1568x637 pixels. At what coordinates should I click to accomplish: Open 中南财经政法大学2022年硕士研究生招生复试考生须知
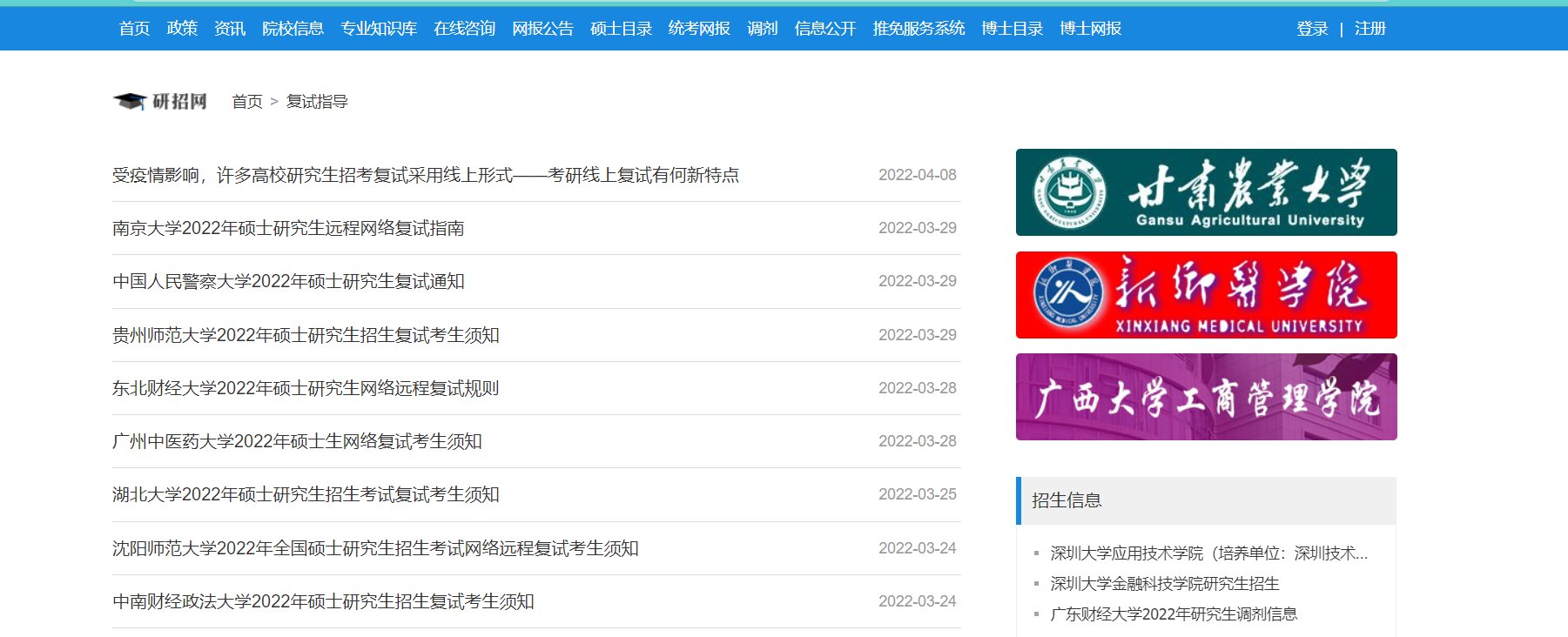point(323,601)
